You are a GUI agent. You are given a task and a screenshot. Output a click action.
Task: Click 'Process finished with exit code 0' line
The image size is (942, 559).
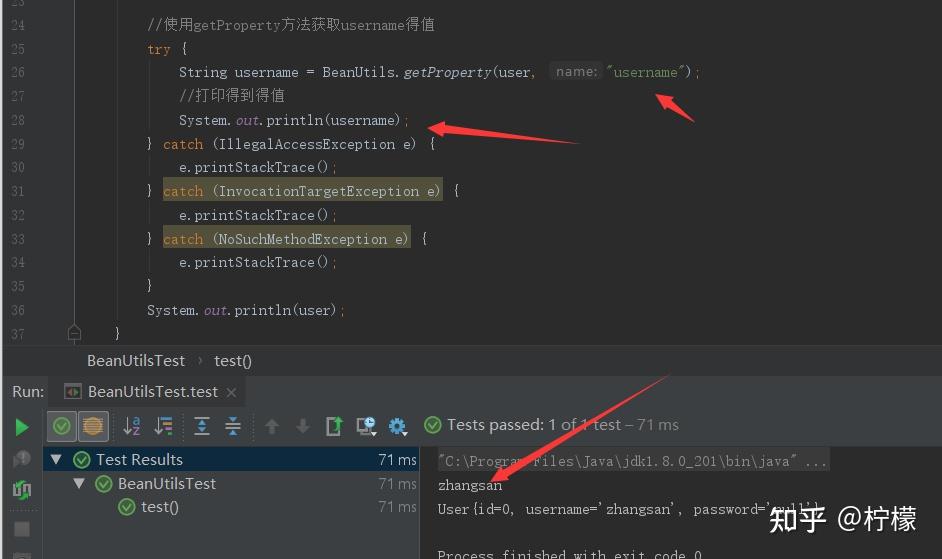click(570, 554)
